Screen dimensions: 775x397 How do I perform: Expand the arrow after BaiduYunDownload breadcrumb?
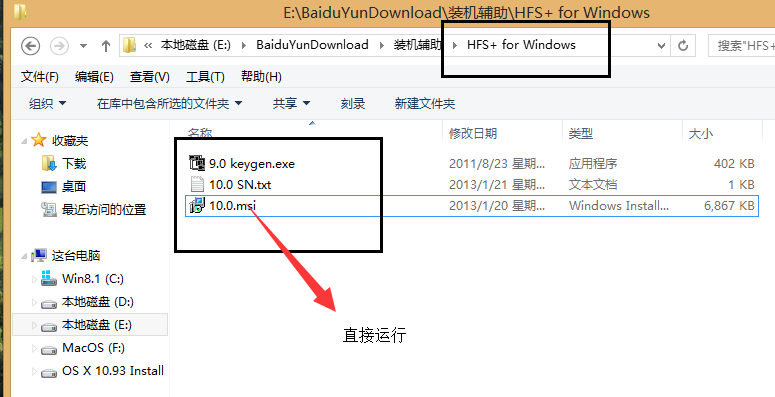pos(382,45)
